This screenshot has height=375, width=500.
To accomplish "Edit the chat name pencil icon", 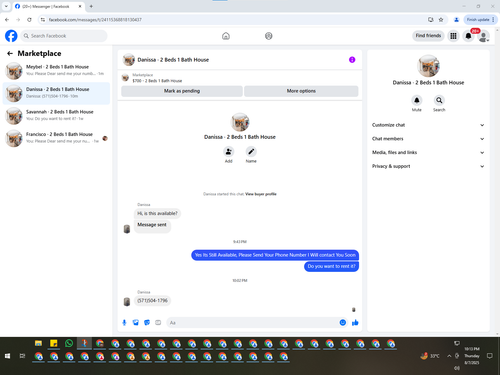I will [x=251, y=152].
